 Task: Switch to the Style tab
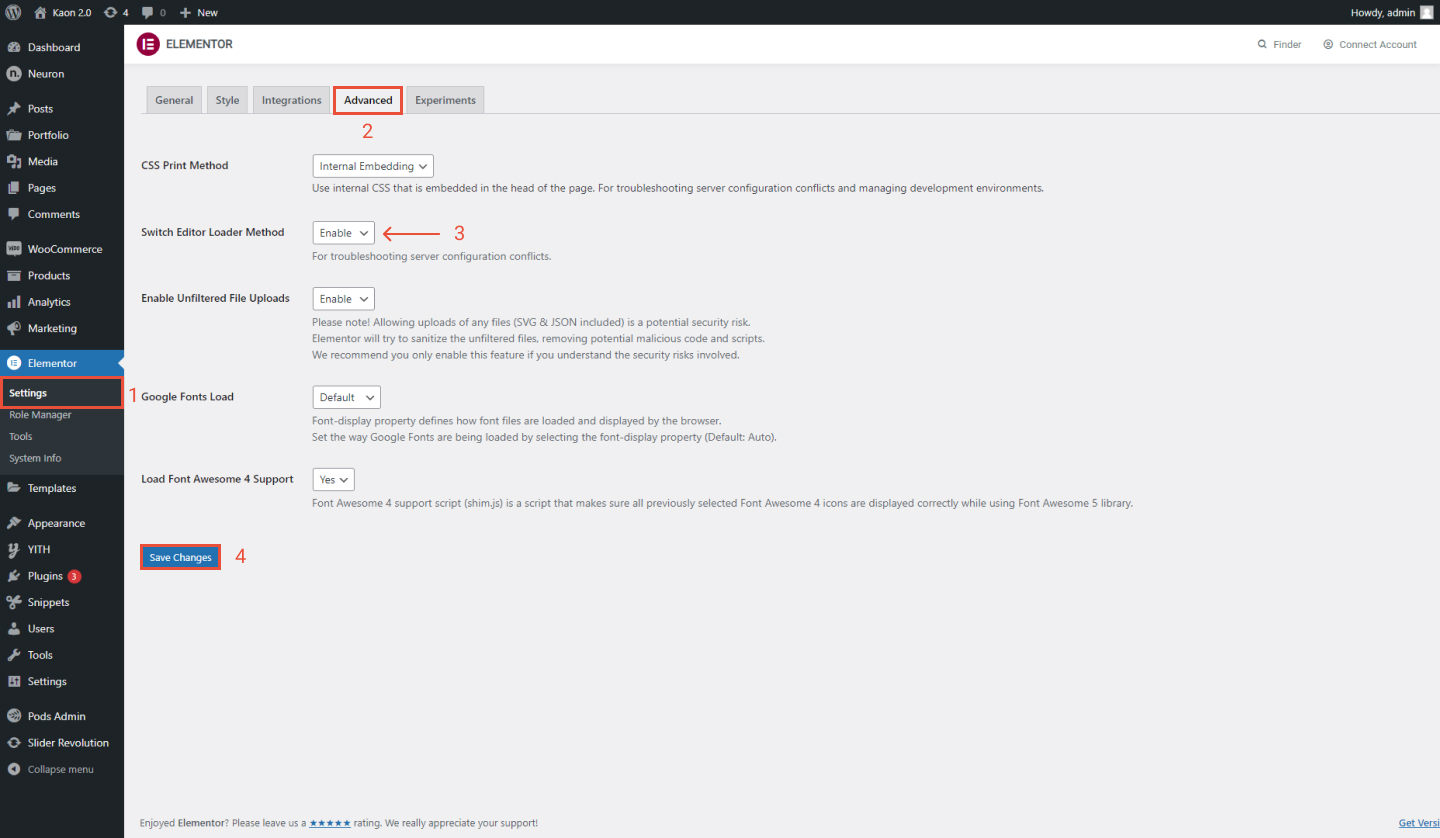coord(228,100)
